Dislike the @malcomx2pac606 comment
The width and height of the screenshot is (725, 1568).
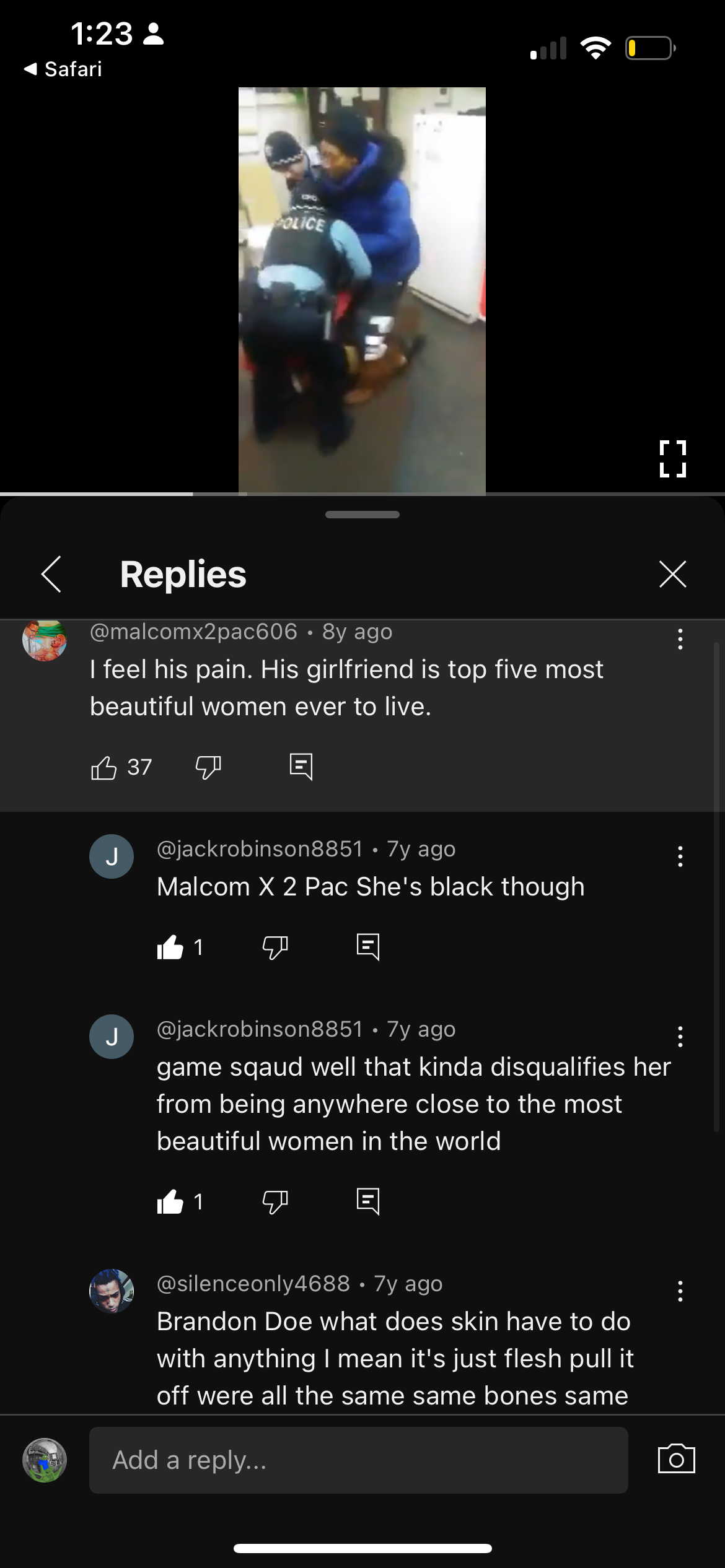pos(208,767)
